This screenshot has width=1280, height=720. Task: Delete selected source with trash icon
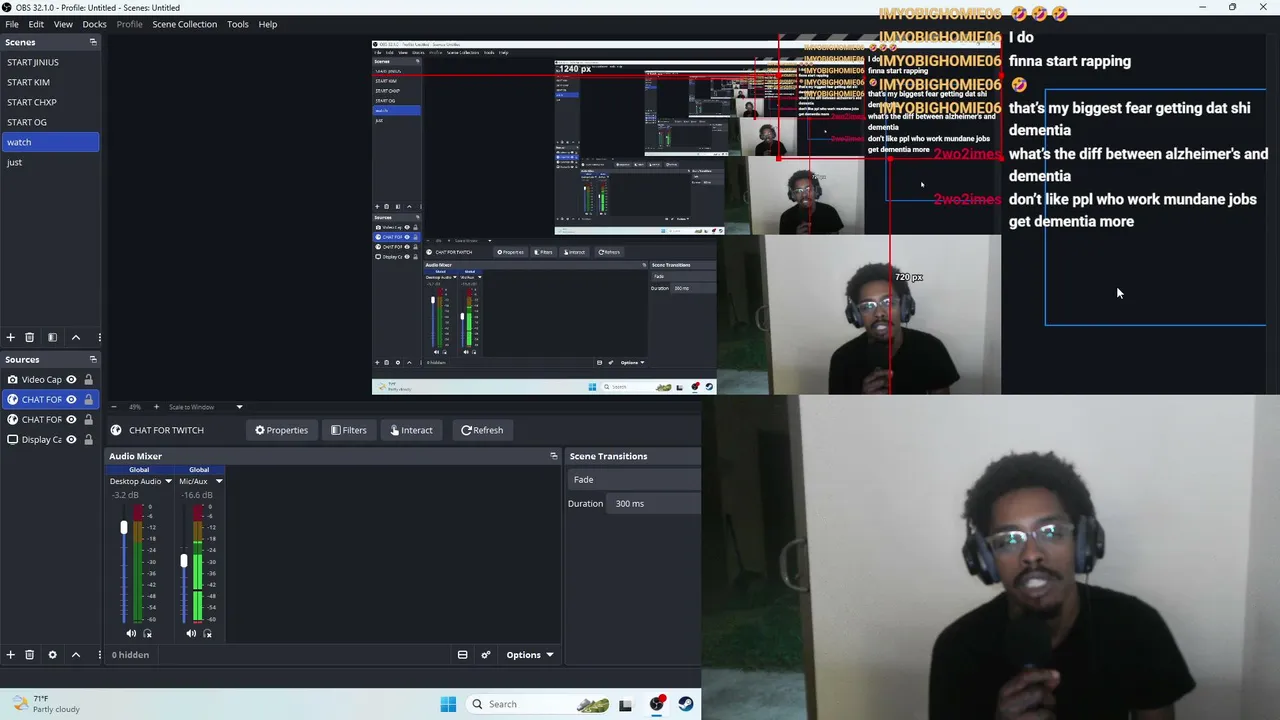pyautogui.click(x=30, y=655)
